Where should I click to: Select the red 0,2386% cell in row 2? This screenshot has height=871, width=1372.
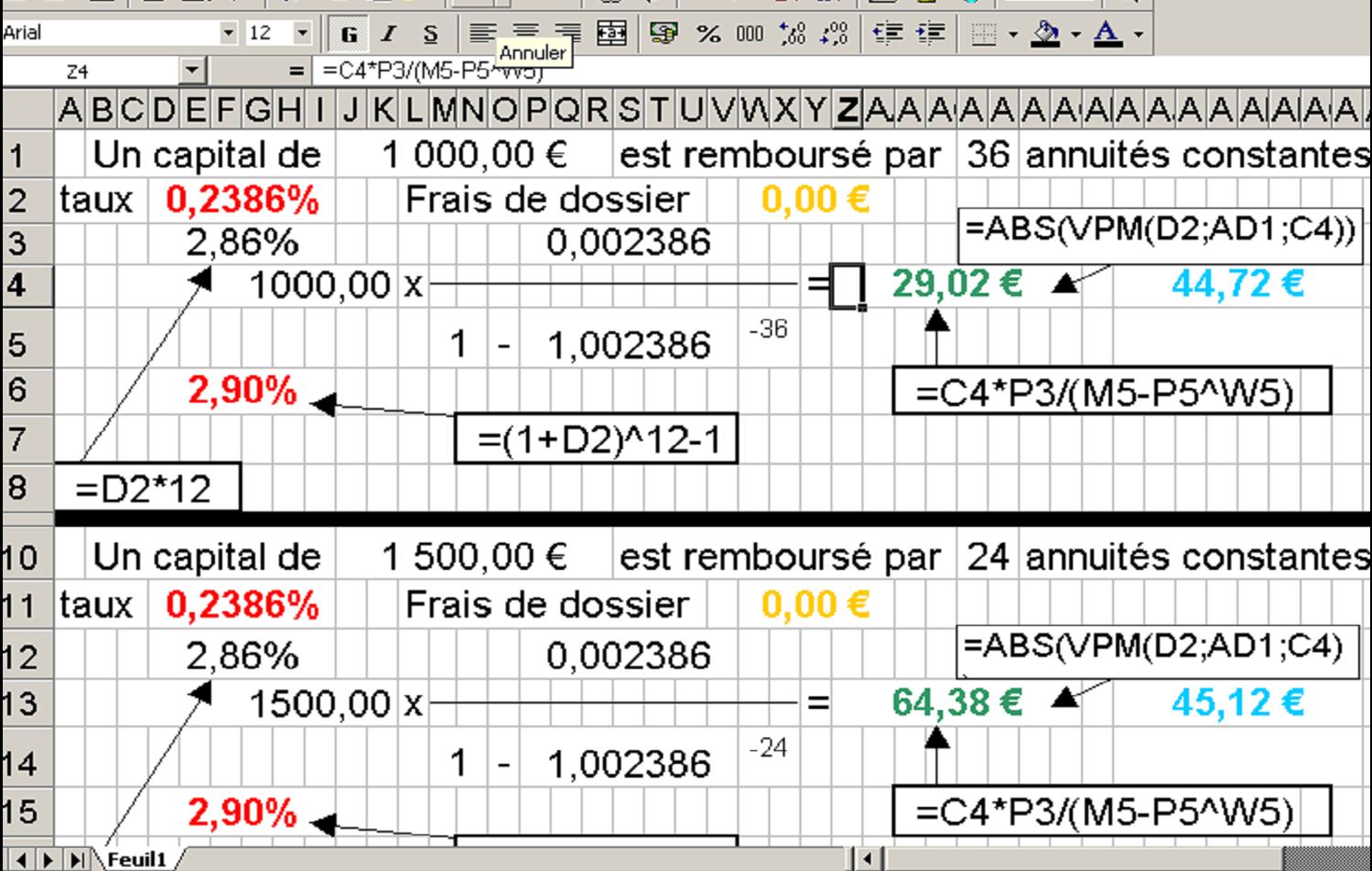coord(242,199)
